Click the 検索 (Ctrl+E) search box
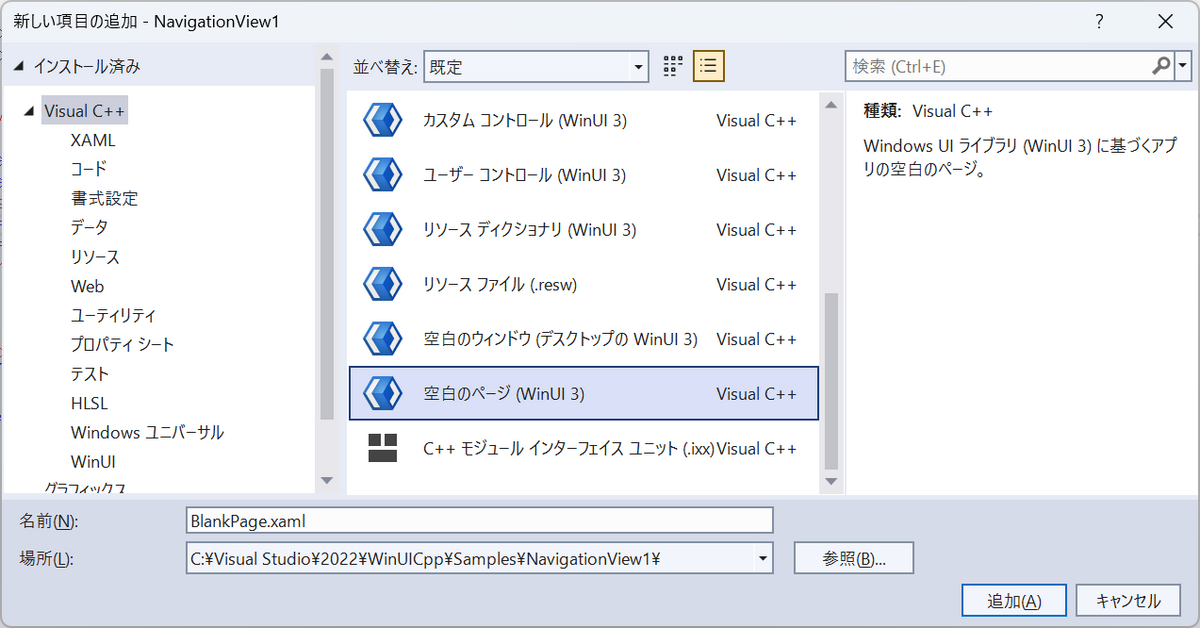1200x628 pixels. pyautogui.click(x=997, y=67)
